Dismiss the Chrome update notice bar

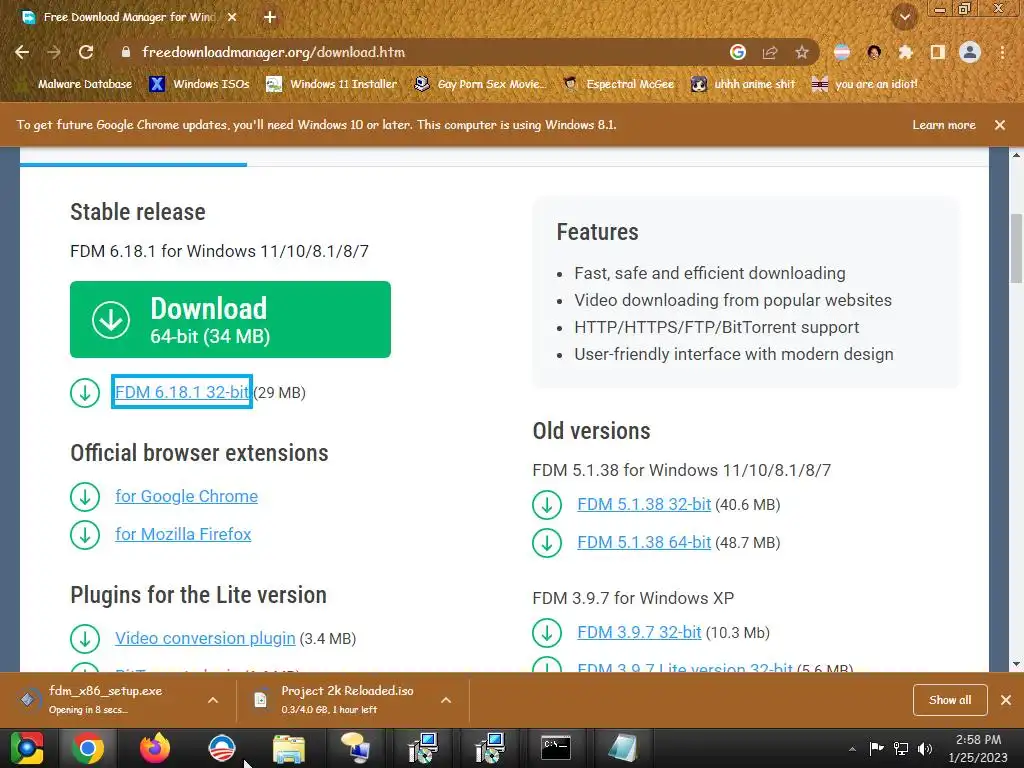pyautogui.click(x=1000, y=125)
